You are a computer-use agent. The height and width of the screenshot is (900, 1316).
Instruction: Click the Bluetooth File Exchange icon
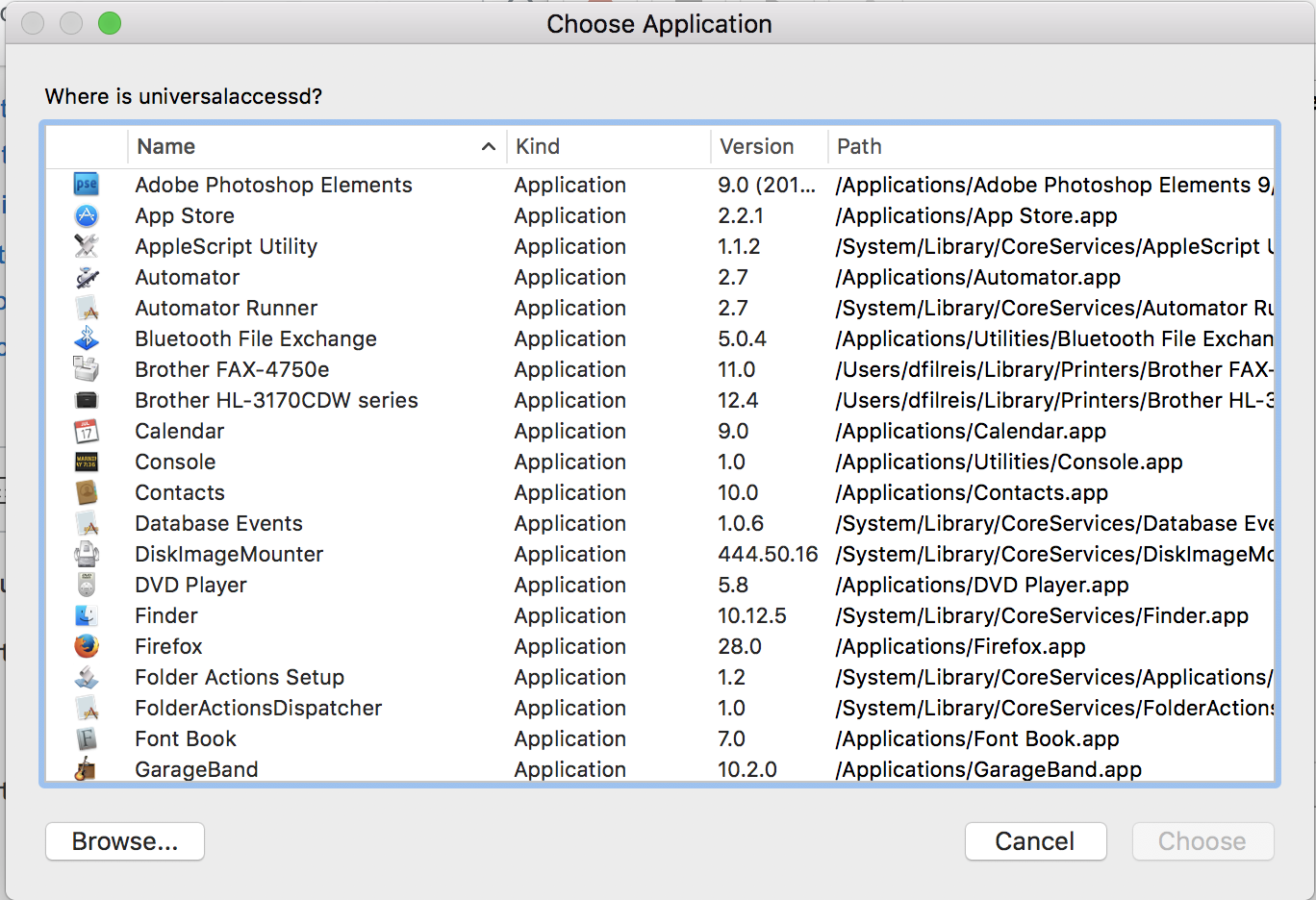click(87, 338)
